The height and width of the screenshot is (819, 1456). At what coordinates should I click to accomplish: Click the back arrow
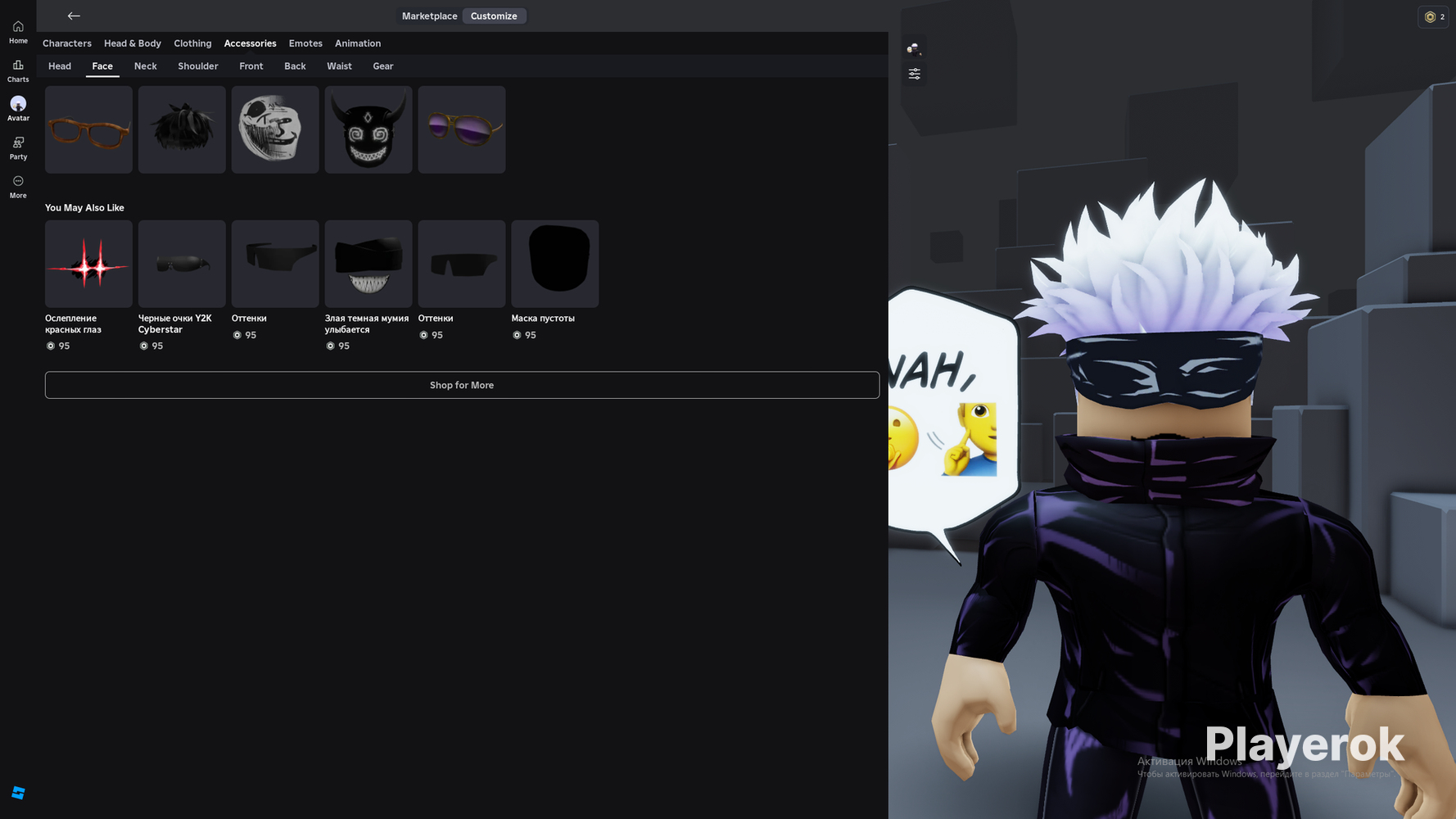coord(74,16)
